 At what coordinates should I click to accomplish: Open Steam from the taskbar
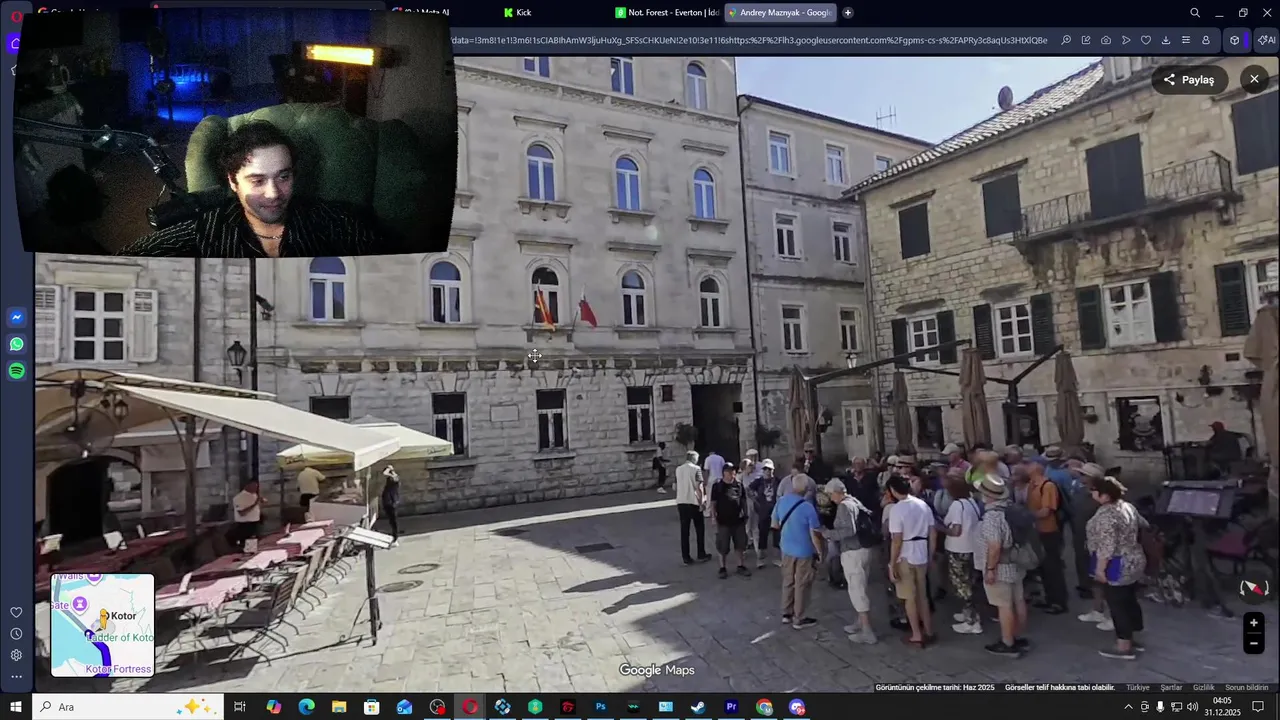tap(698, 707)
